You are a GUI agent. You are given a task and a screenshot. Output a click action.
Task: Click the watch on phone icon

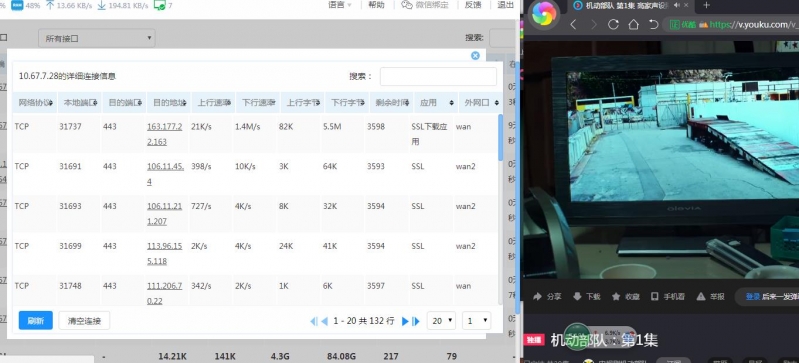point(655,296)
